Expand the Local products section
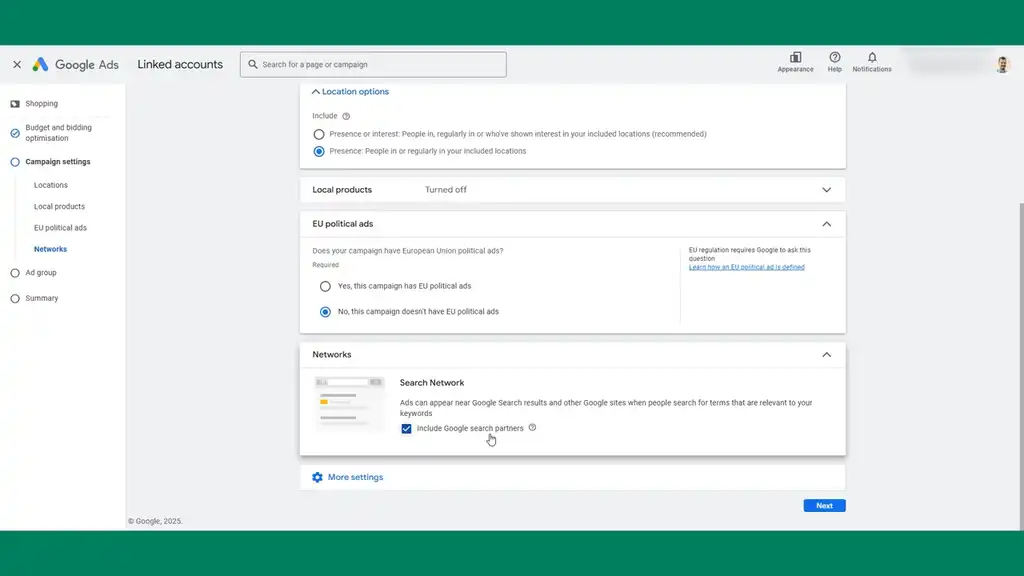This screenshot has width=1024, height=576. tap(827, 189)
